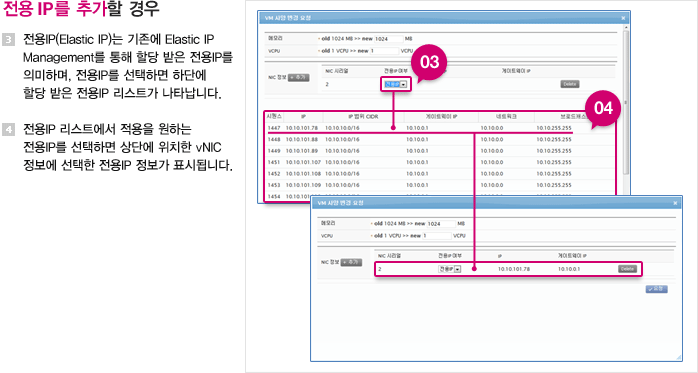Click 추가 button beside NIC 정보, upper dialog

point(298,77)
